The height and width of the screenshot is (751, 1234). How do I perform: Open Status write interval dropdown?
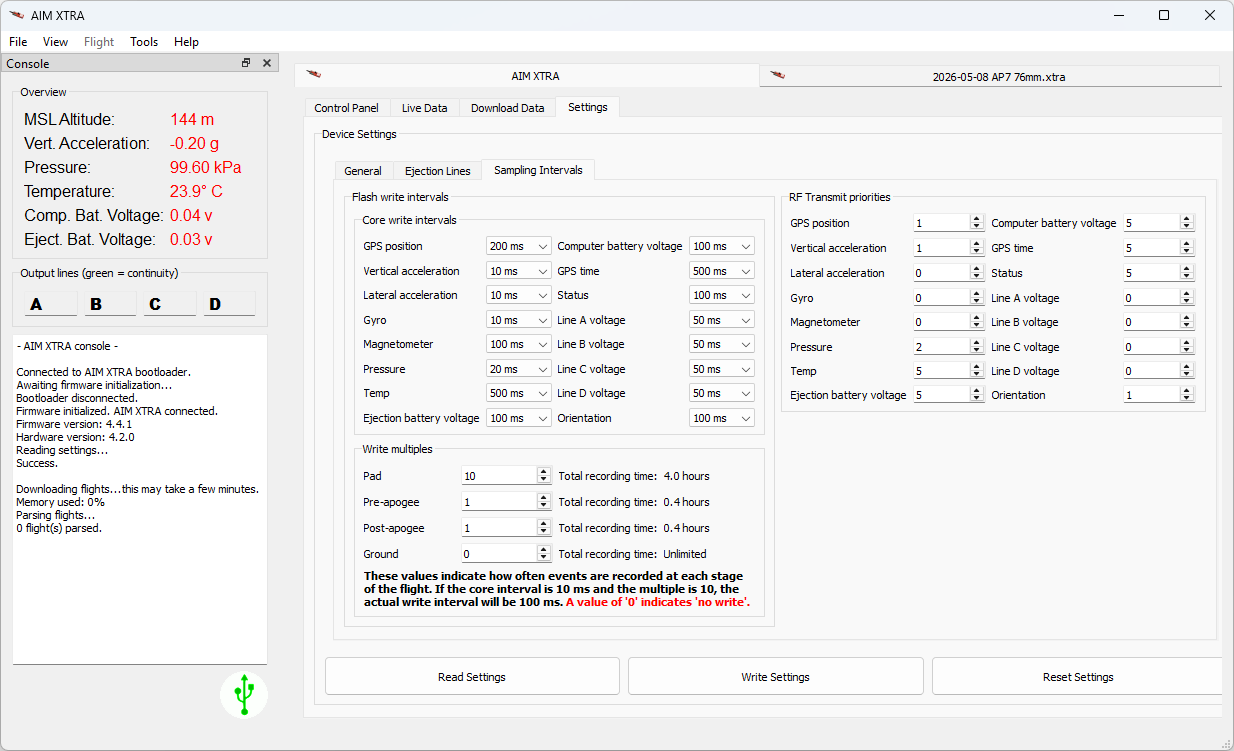[x=721, y=295]
